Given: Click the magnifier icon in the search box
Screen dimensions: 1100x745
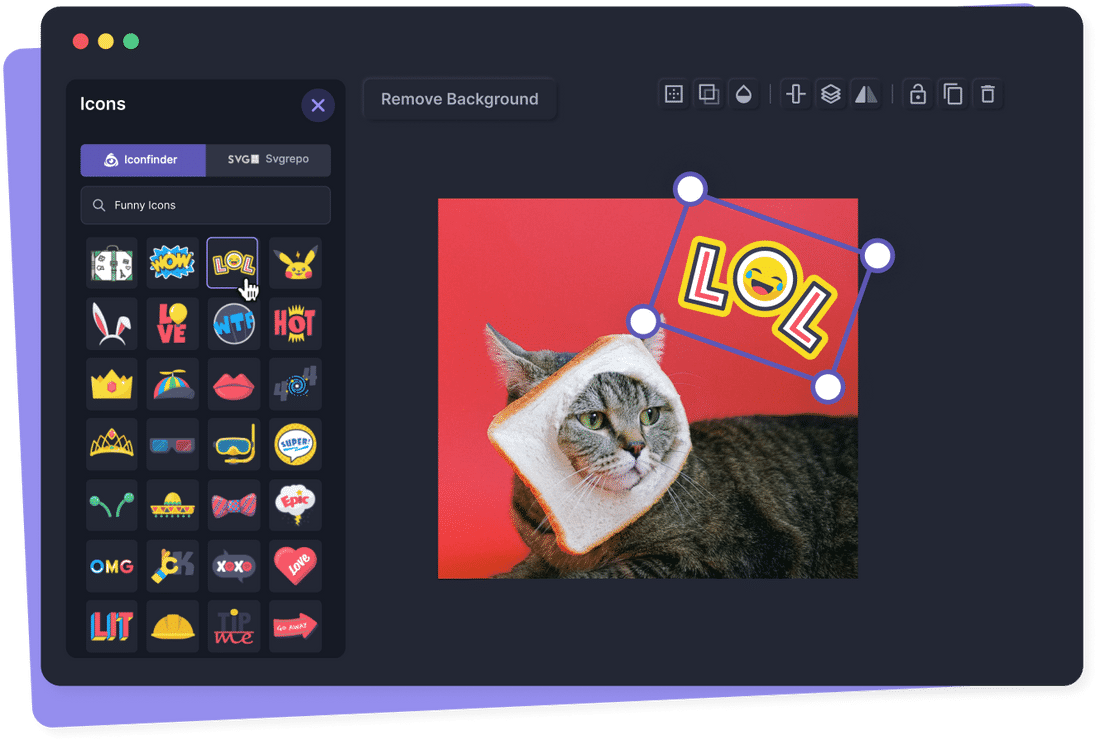Looking at the screenshot, I should point(99,205).
